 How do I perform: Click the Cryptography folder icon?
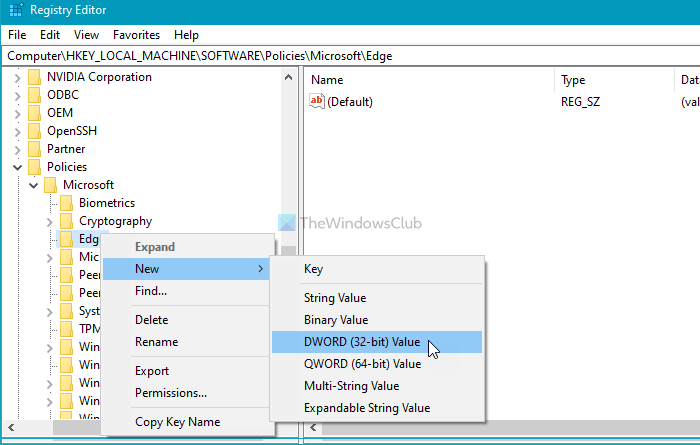coord(67,221)
